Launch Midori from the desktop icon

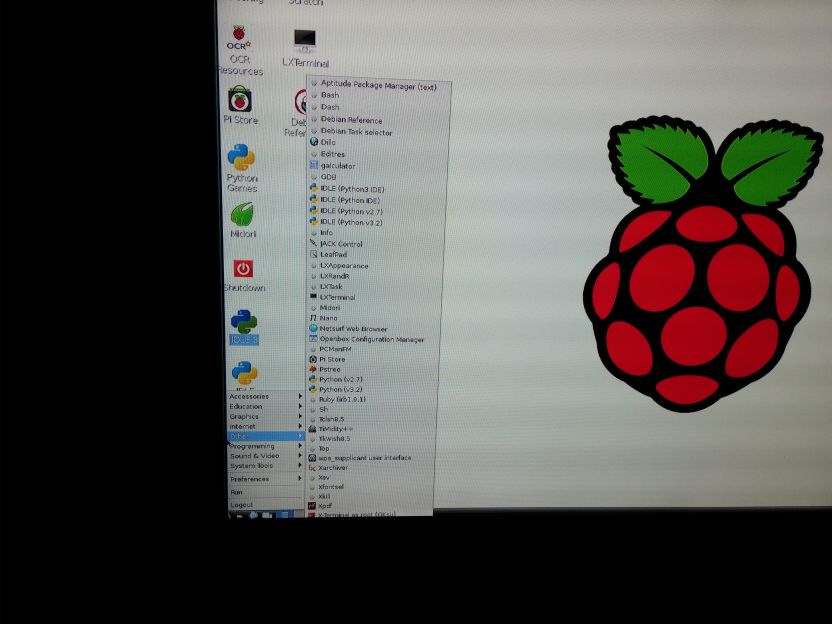click(242, 220)
